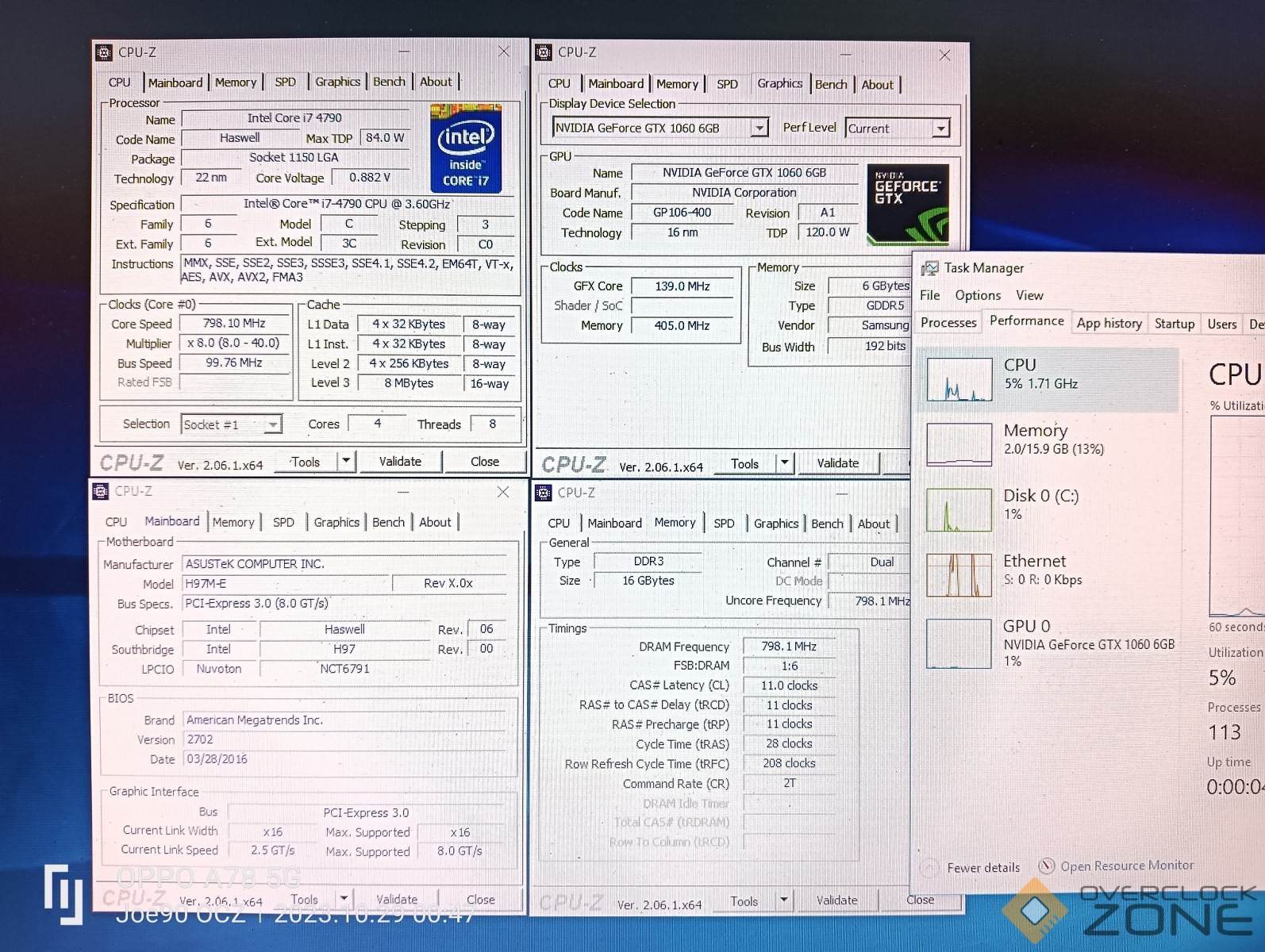Select the Ethernet graph in Task Manager
Screen dimensions: 1265x952
click(959, 574)
